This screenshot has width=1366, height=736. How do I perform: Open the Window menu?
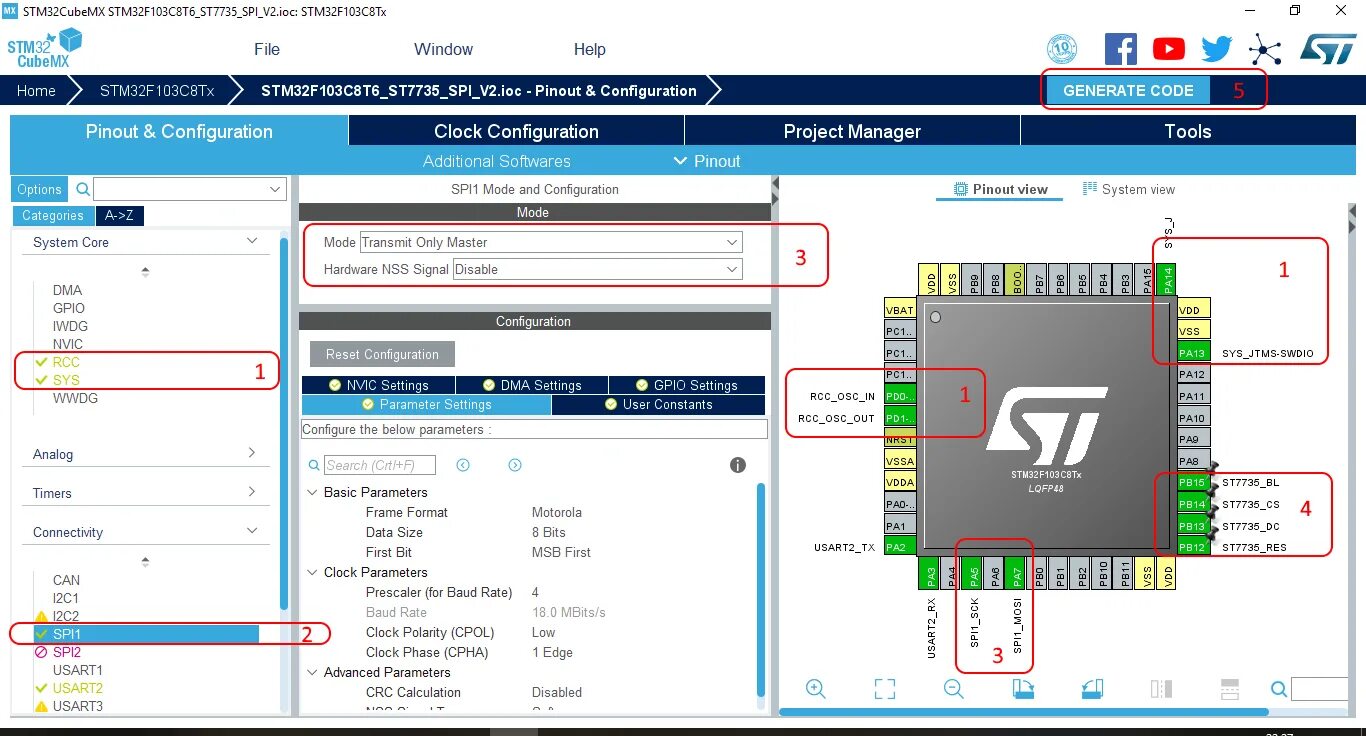(x=443, y=49)
